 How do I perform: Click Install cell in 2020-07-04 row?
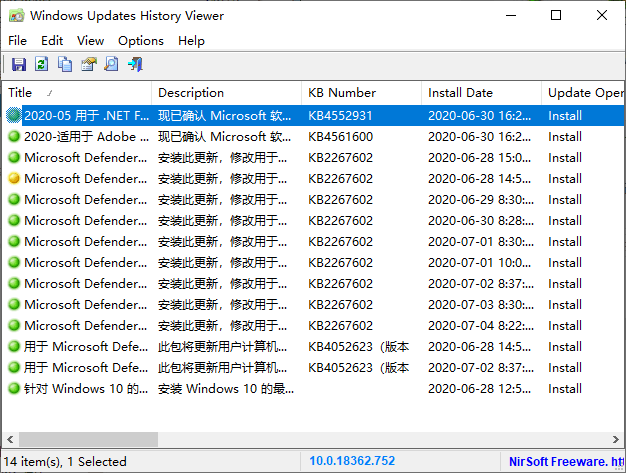pos(565,326)
